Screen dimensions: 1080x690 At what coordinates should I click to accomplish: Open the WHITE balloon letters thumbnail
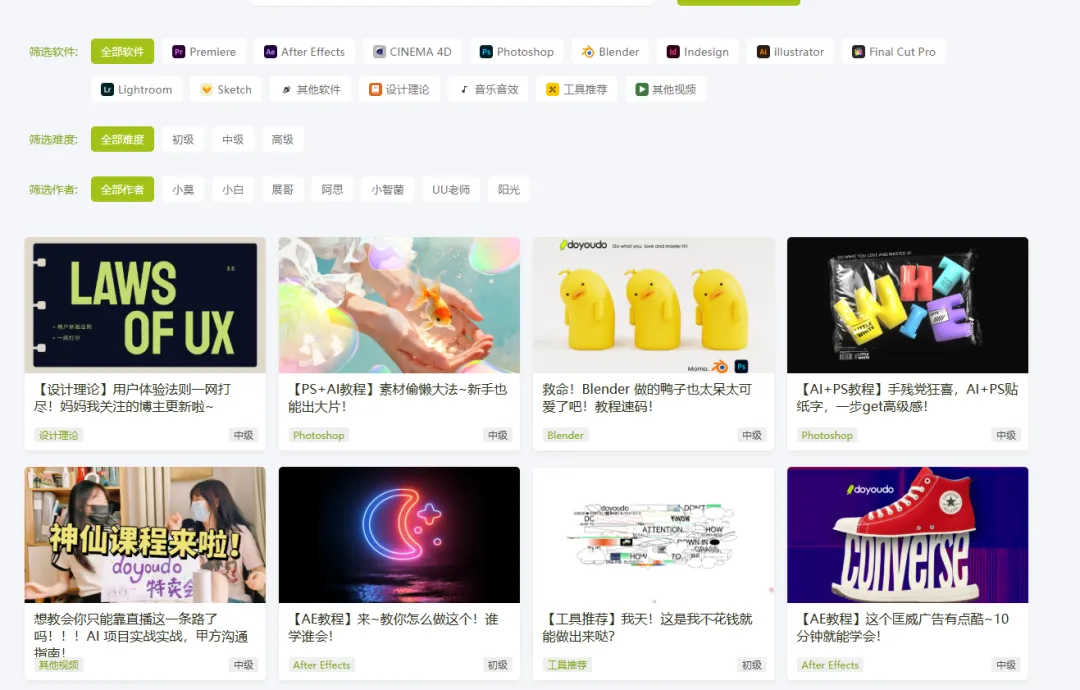tap(908, 305)
